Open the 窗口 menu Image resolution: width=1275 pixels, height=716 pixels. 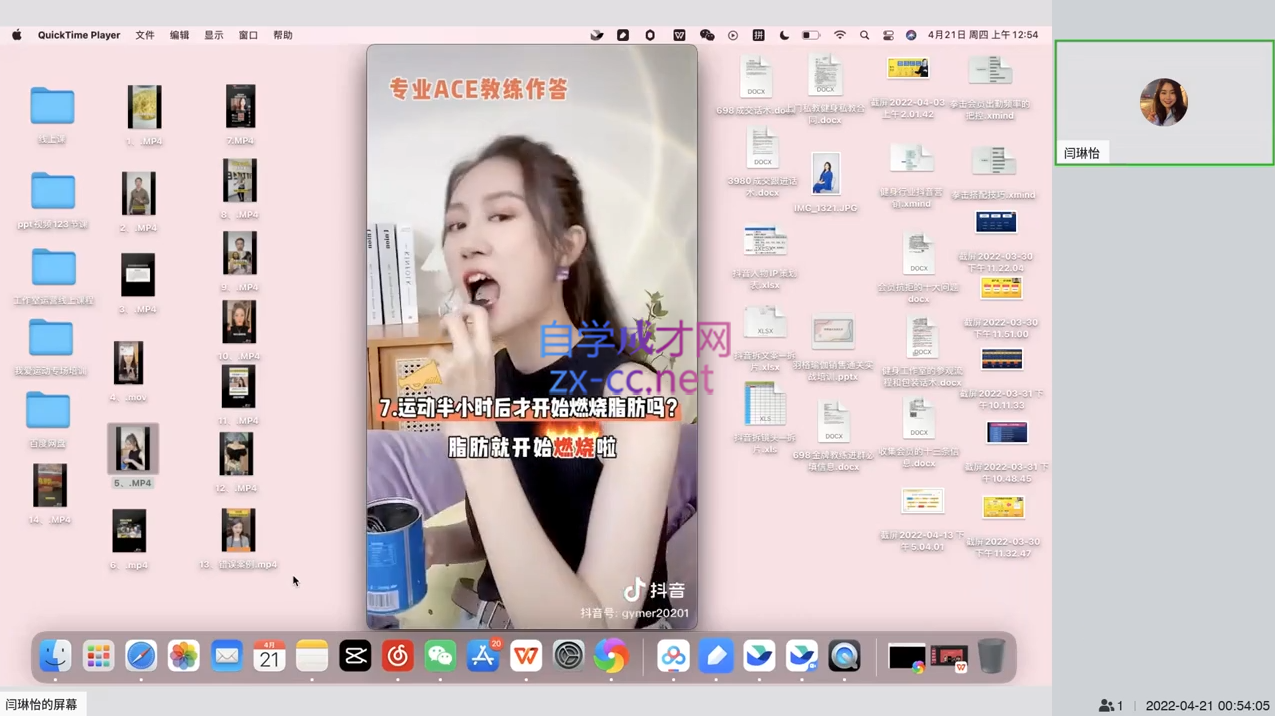[248, 35]
